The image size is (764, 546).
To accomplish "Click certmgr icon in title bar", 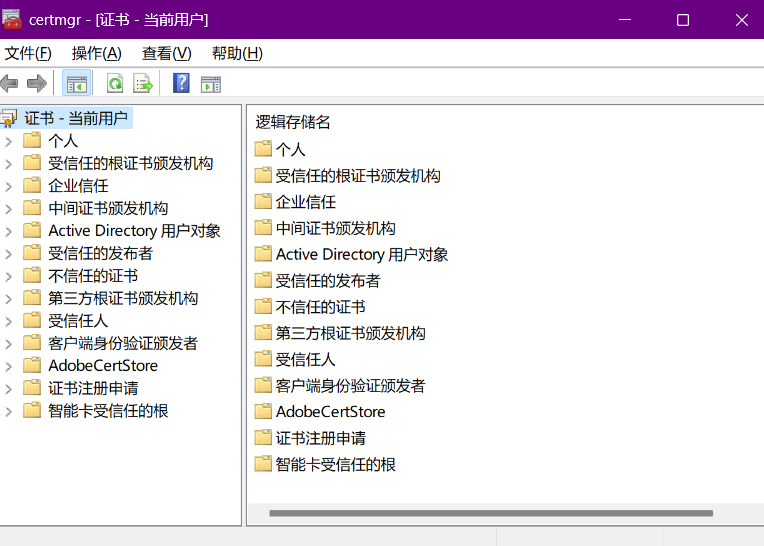I will (x=13, y=20).
